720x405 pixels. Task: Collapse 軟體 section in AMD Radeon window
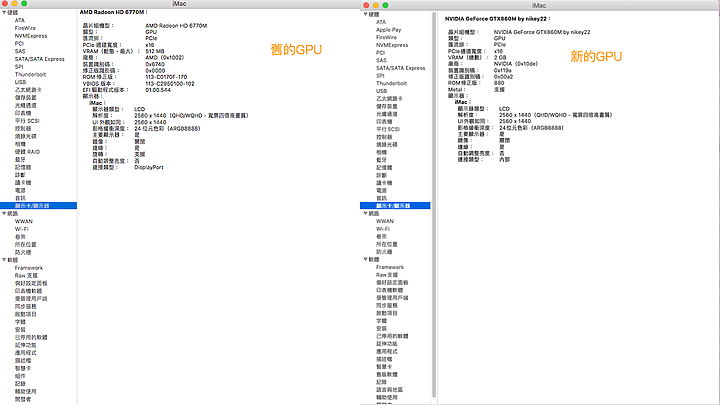[x=4, y=260]
